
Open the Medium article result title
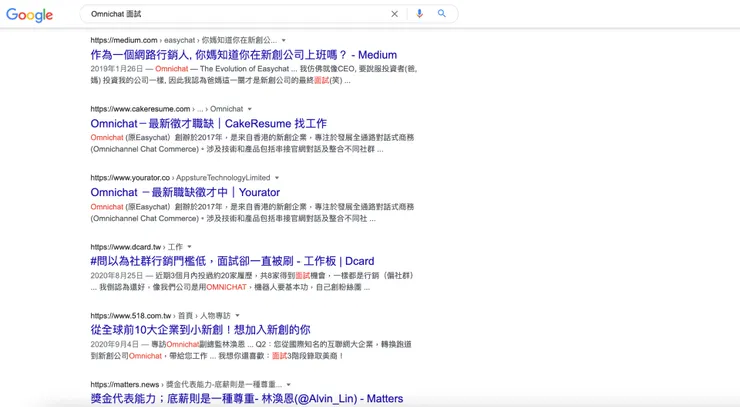click(x=244, y=55)
